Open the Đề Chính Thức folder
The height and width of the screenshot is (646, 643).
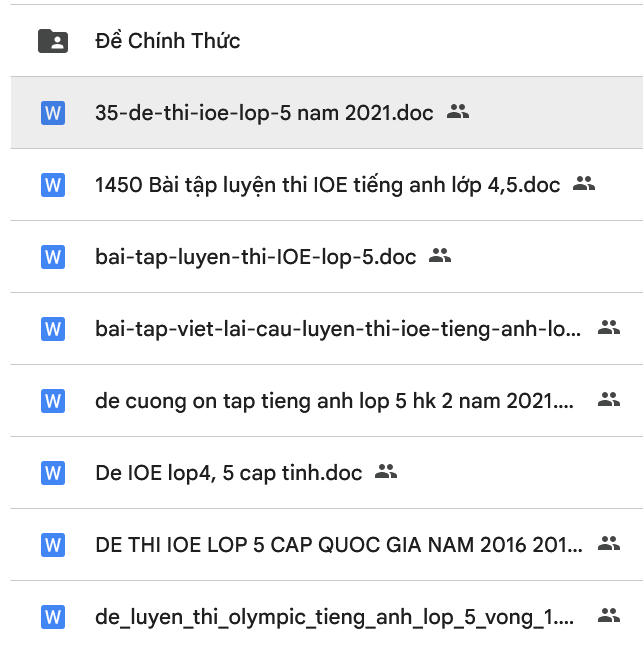167,41
